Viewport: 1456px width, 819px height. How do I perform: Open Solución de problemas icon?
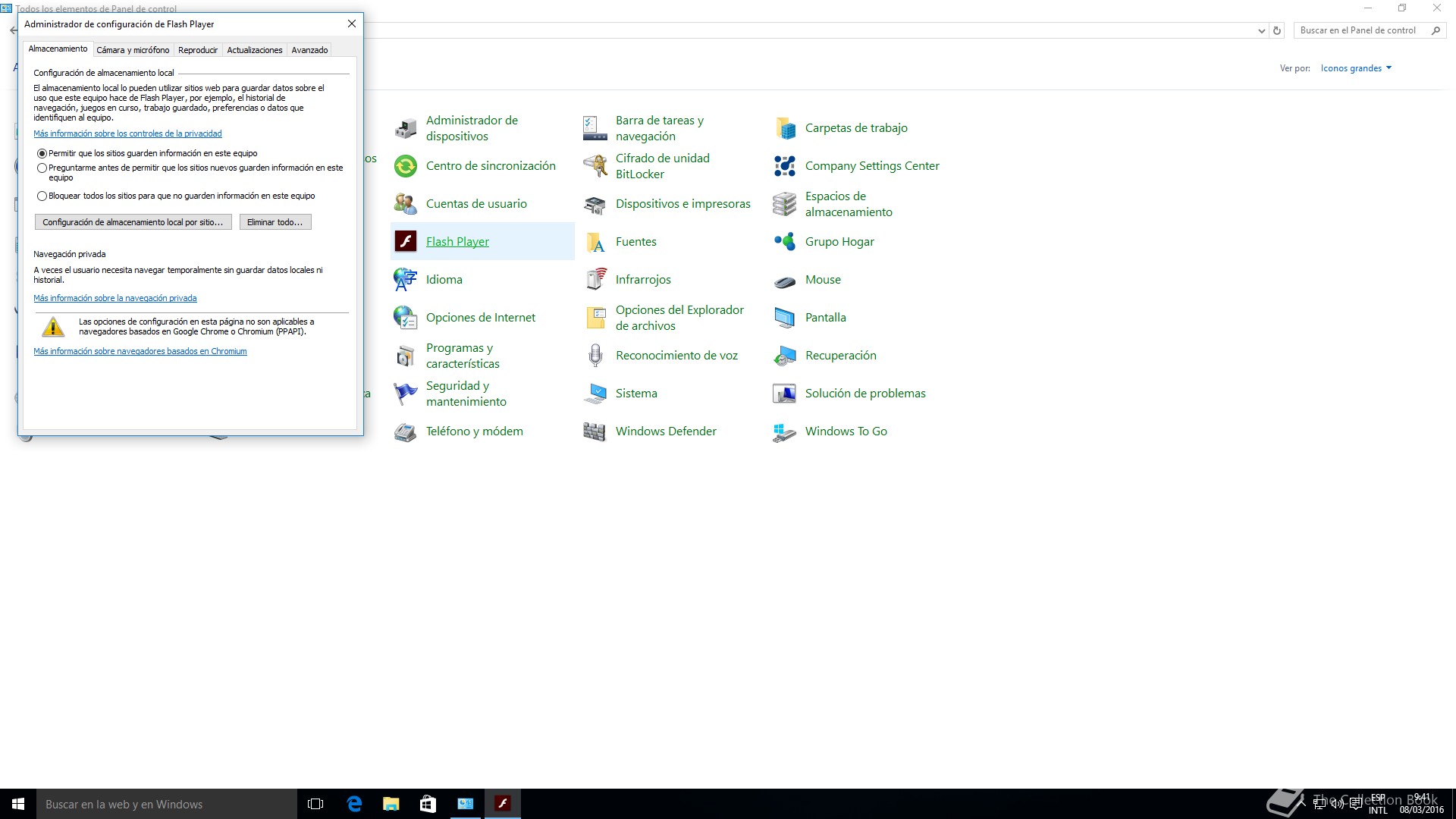click(x=785, y=394)
